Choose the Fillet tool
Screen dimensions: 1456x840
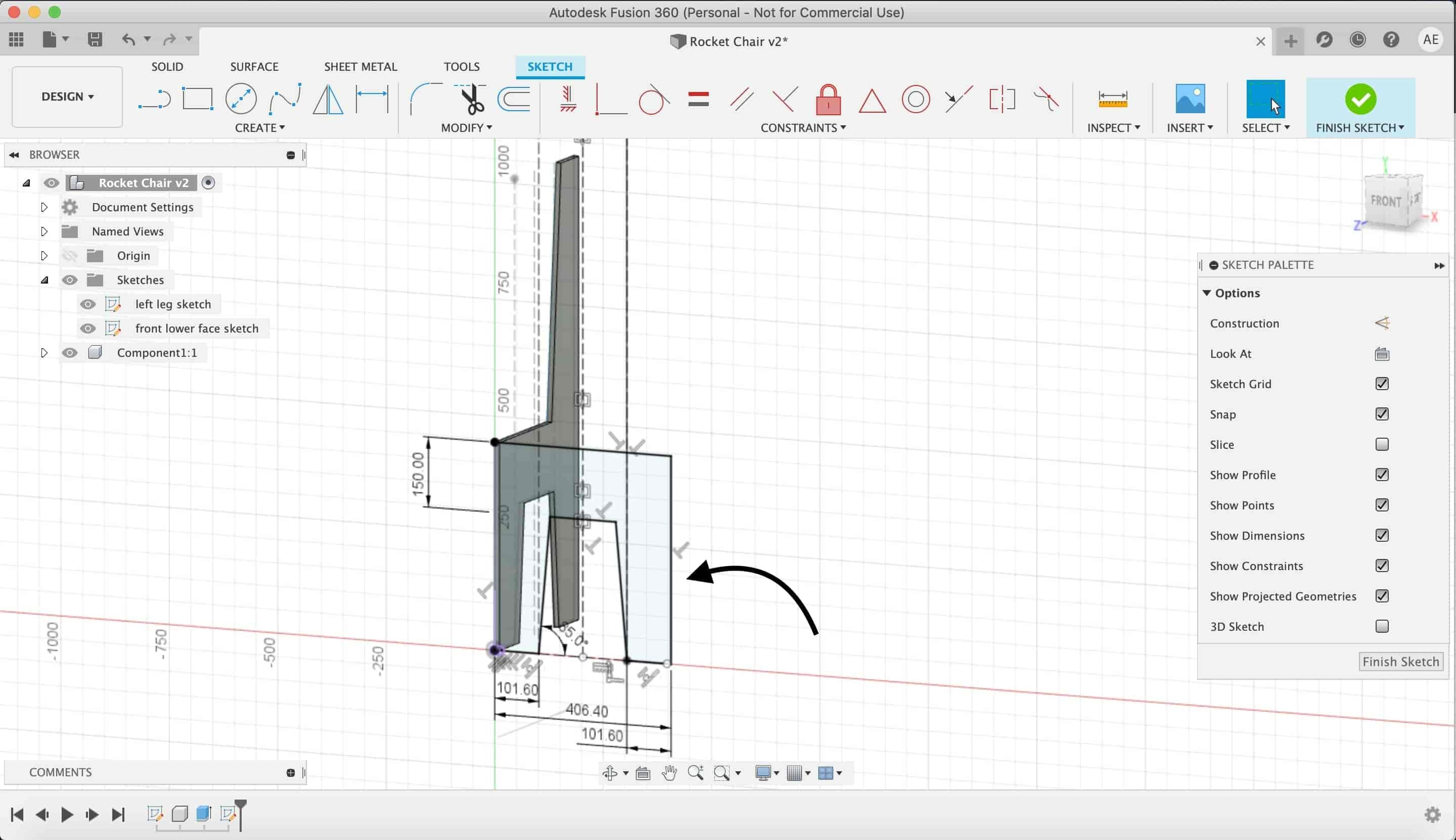pyautogui.click(x=426, y=99)
